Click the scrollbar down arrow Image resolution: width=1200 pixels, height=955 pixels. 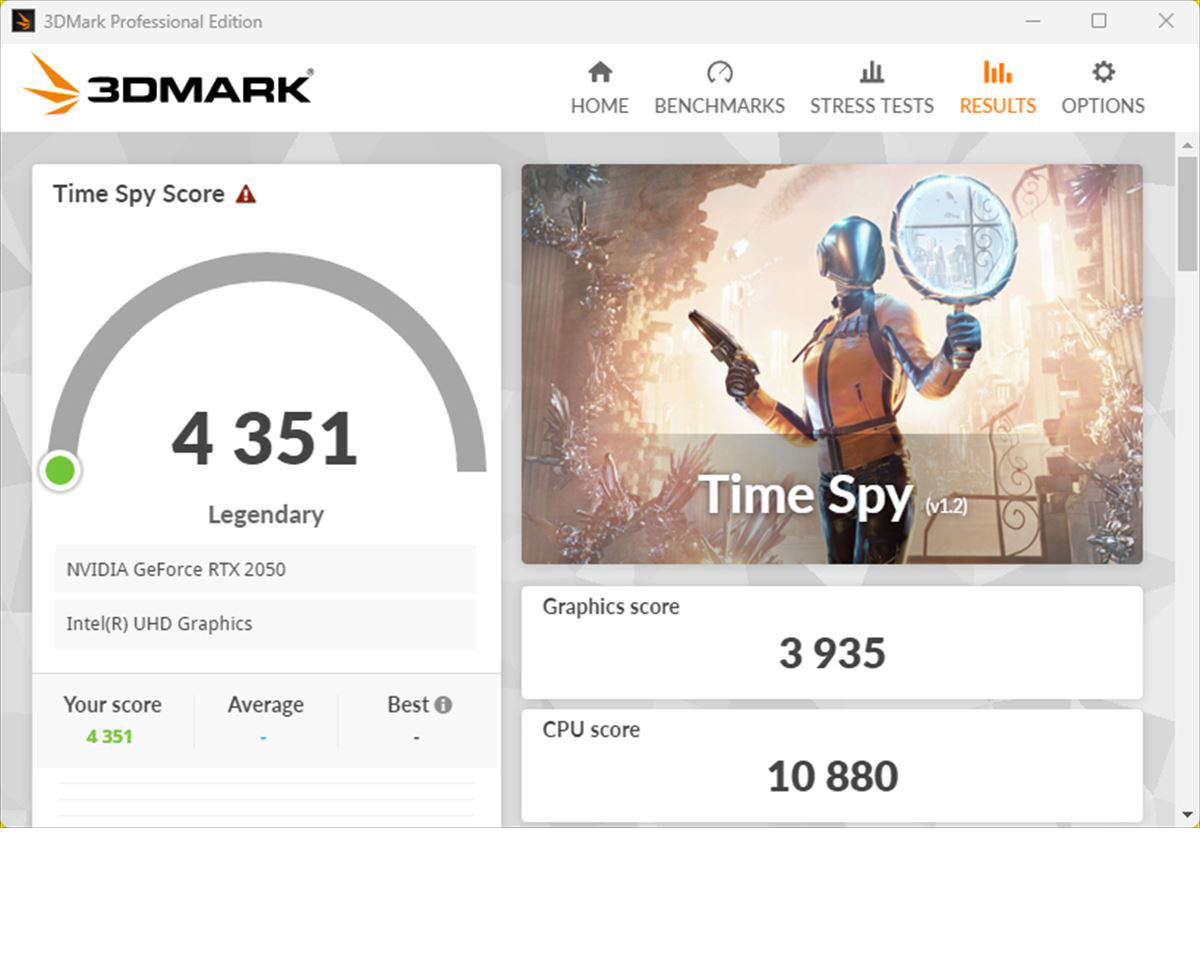point(1186,815)
